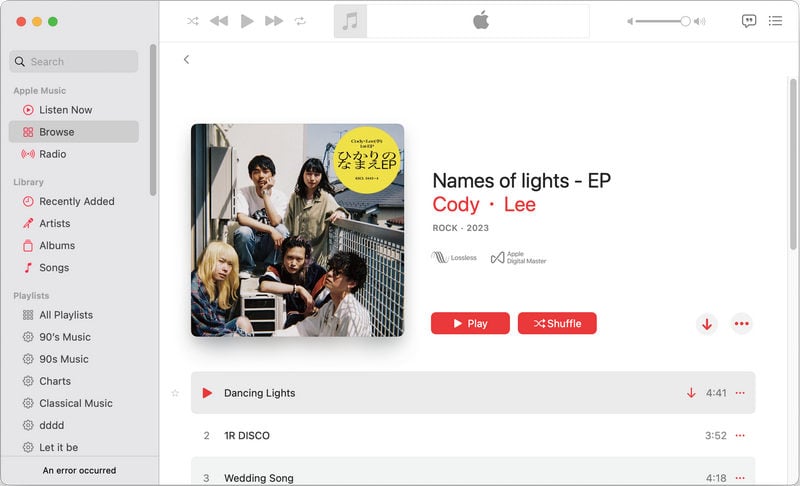This screenshot has height=486, width=800.
Task: Open more options for Dancing Lights track
Action: [740, 393]
